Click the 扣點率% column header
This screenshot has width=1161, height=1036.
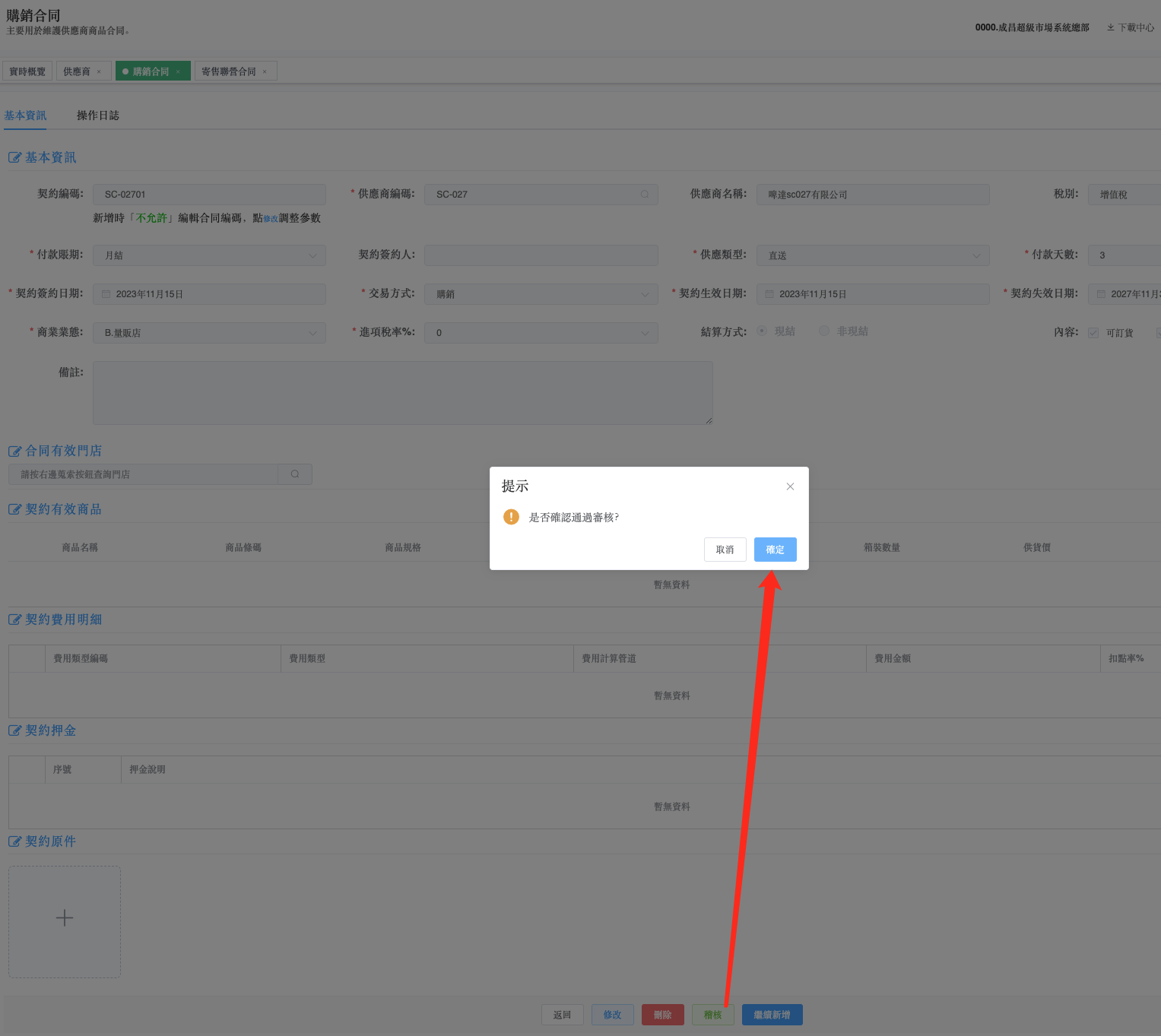click(x=1126, y=658)
